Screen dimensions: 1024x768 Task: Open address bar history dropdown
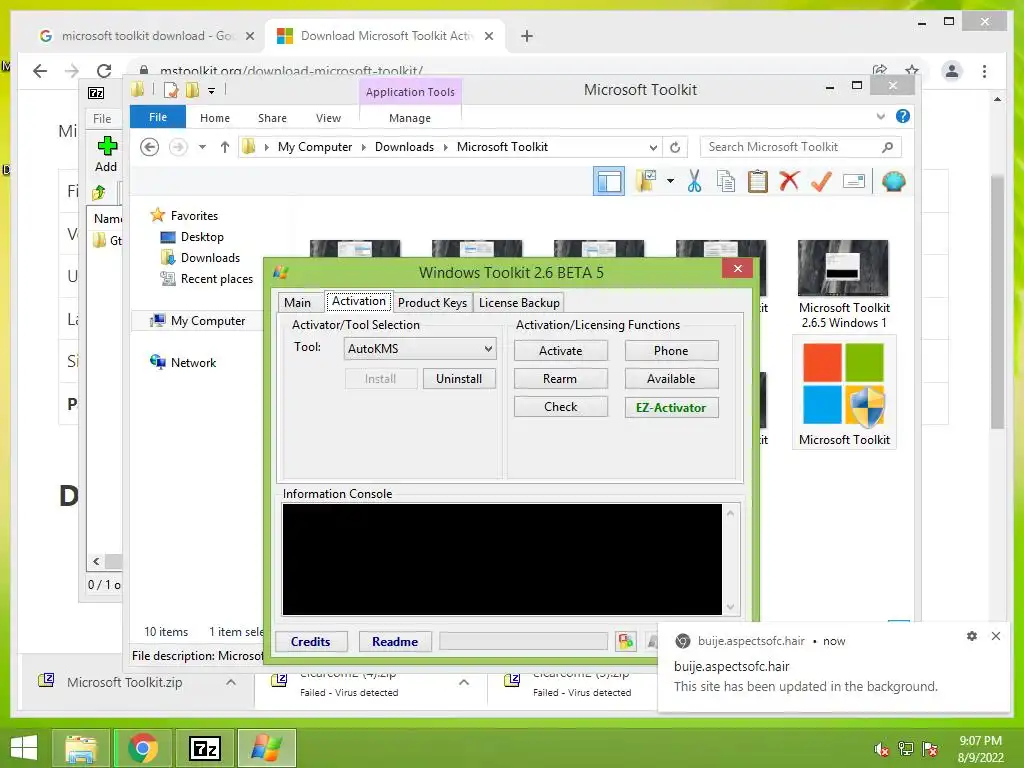pos(653,147)
